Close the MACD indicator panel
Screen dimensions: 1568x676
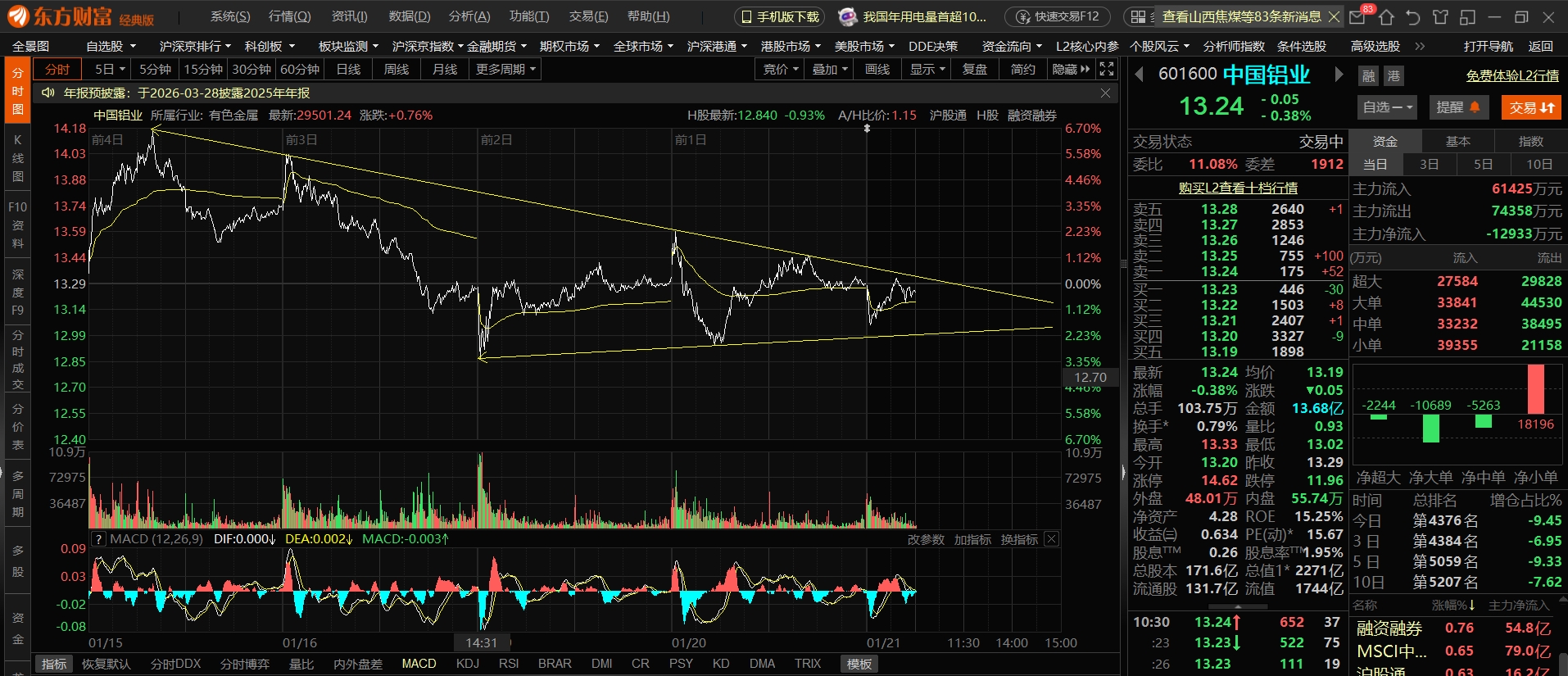coord(1052,539)
